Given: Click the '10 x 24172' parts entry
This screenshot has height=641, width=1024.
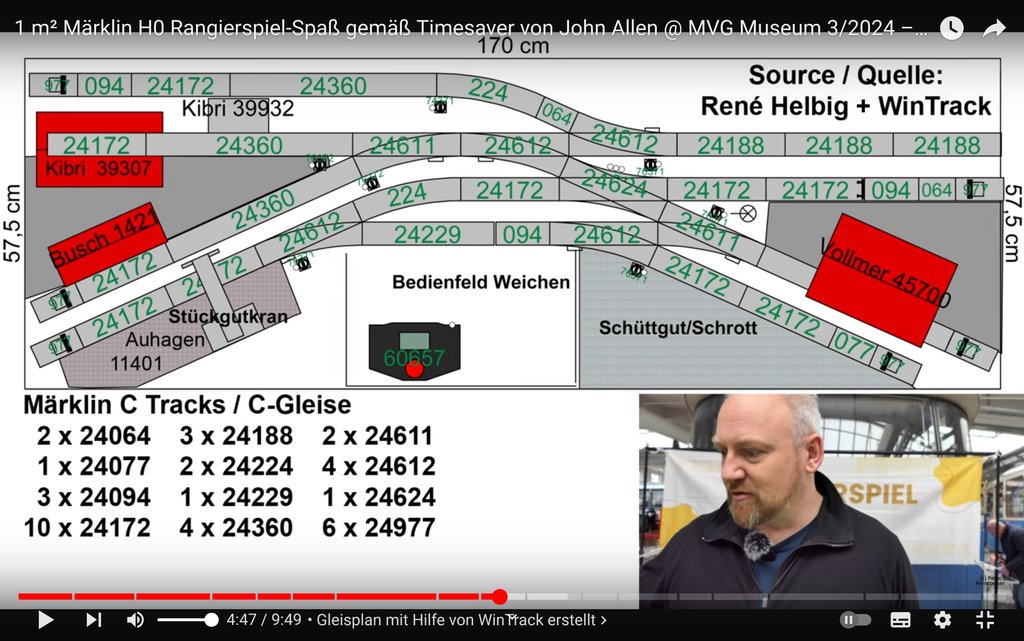Looking at the screenshot, I should click(x=88, y=527).
